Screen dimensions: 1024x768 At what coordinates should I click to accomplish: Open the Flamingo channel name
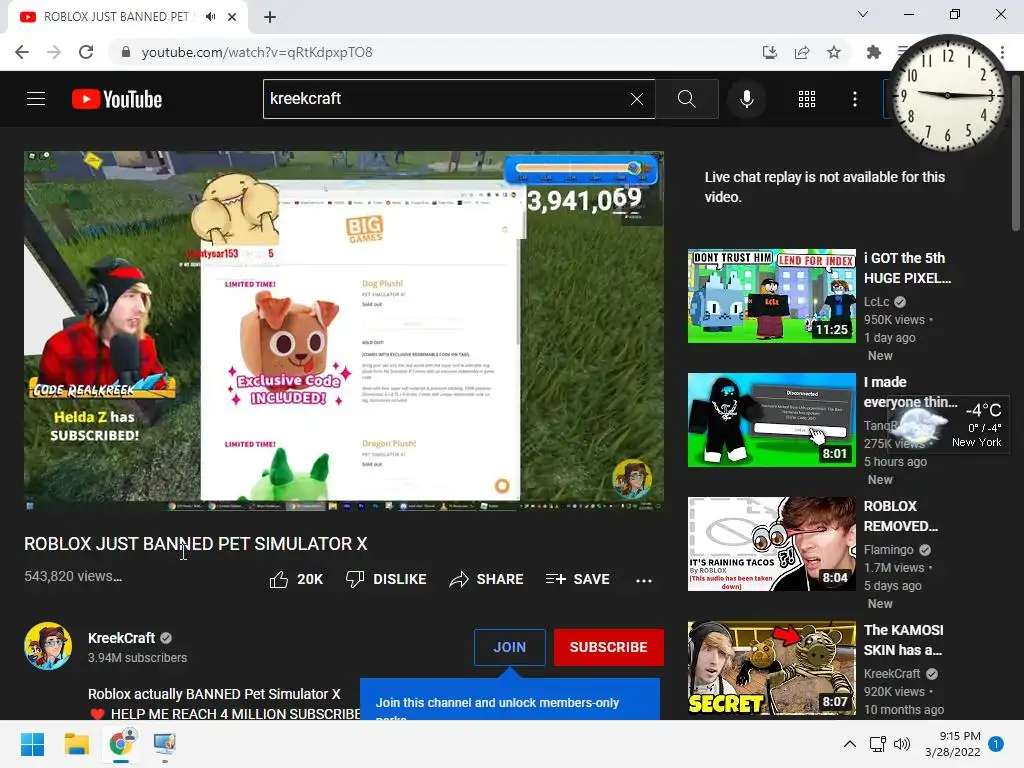tap(889, 550)
